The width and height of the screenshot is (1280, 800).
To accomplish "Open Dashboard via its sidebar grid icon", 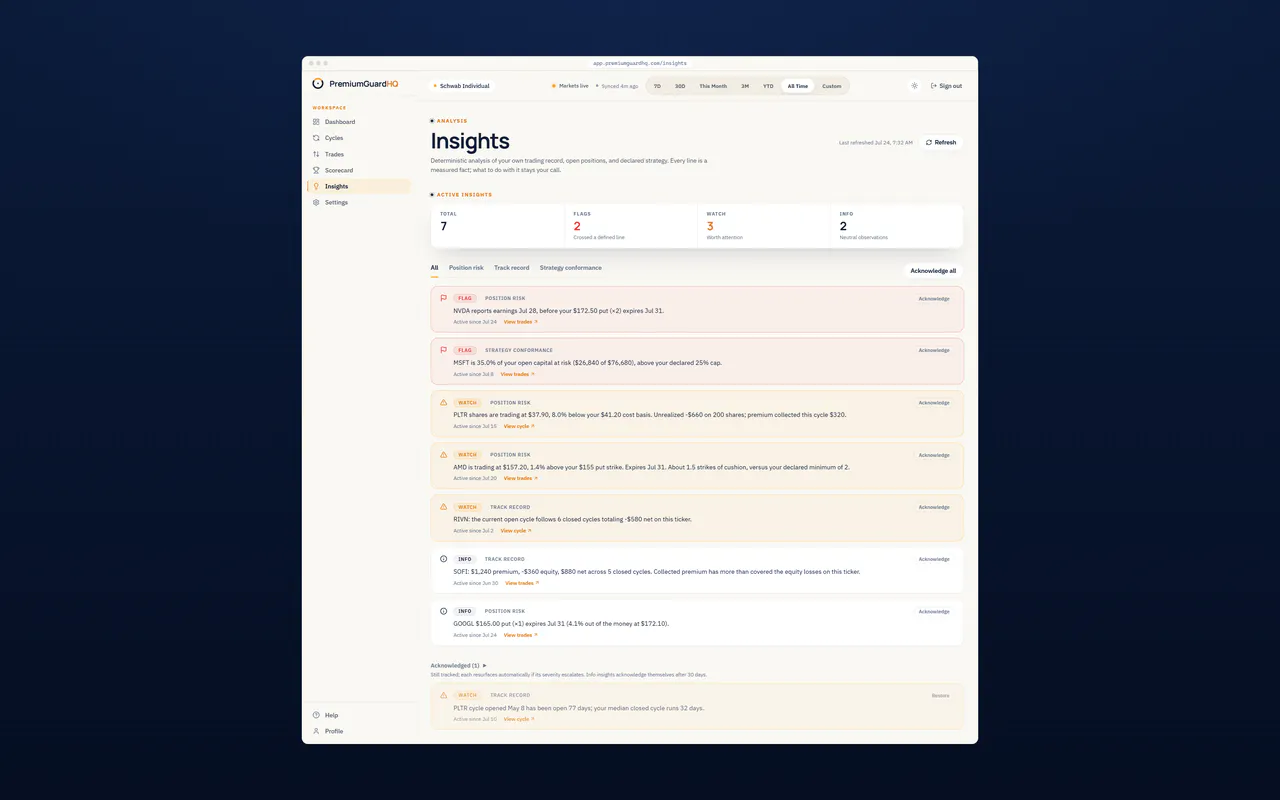I will click(x=316, y=122).
